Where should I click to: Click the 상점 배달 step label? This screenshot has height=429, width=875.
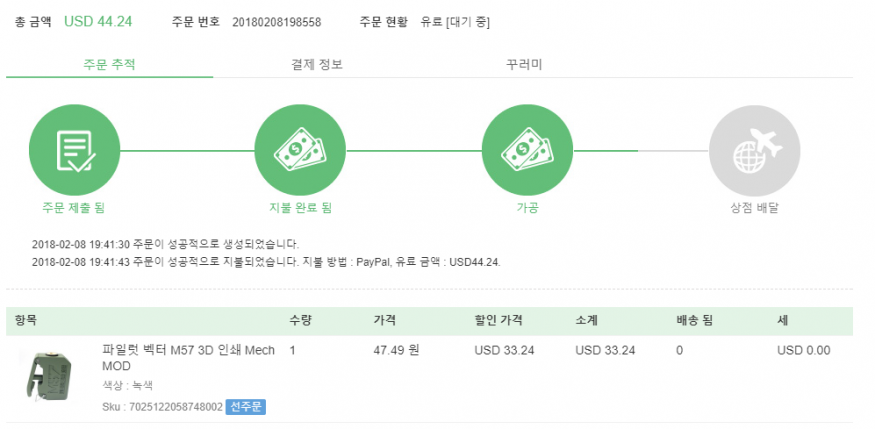coord(754,209)
